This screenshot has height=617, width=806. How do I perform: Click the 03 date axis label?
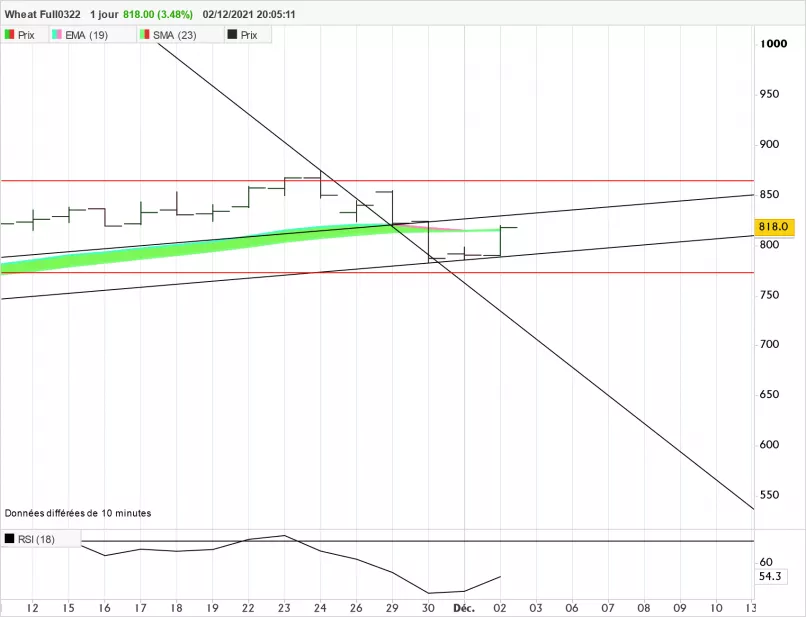[x=536, y=608]
